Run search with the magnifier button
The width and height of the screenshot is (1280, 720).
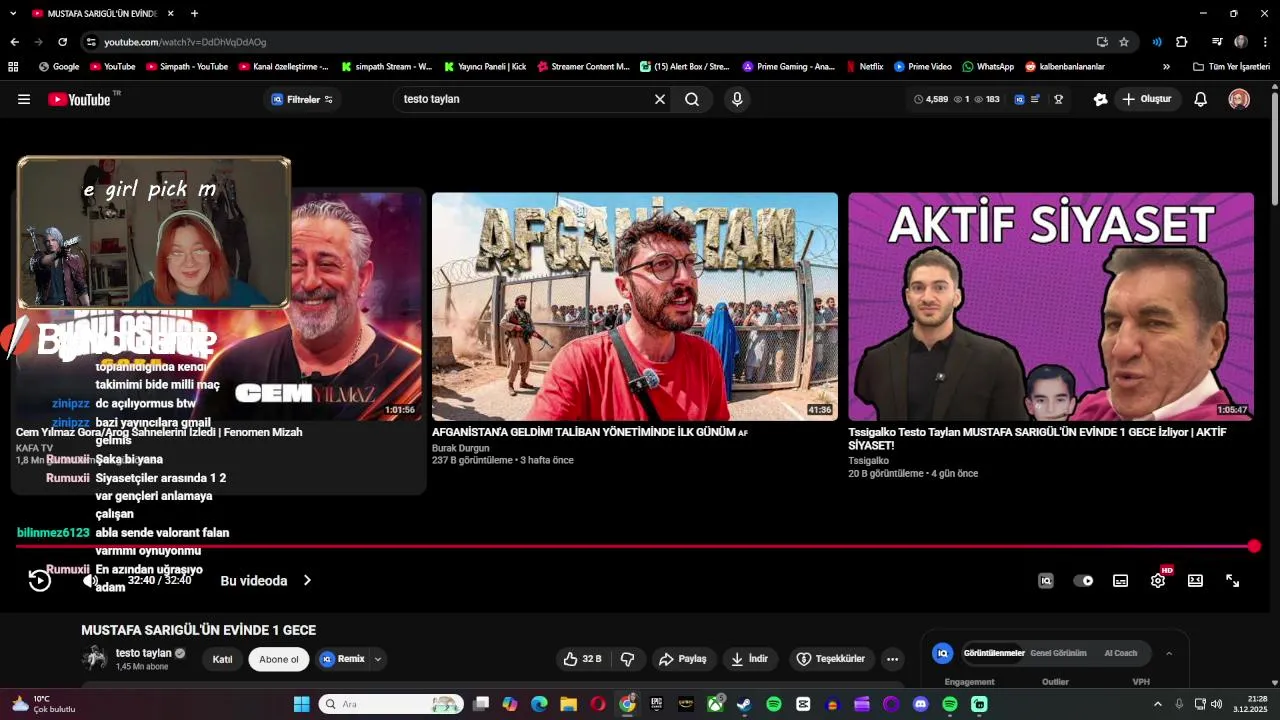[x=692, y=99]
